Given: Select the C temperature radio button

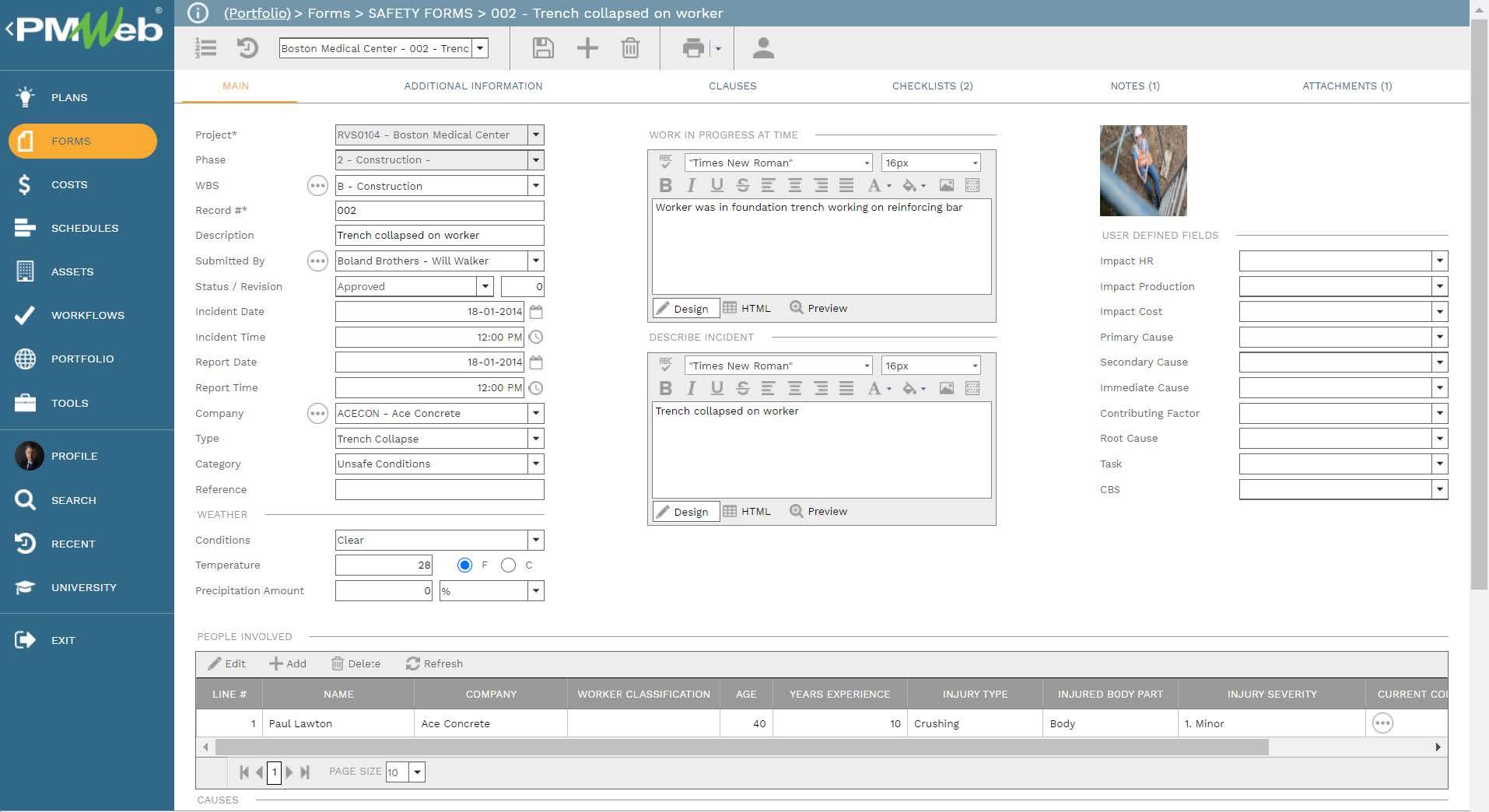Looking at the screenshot, I should click(508, 565).
